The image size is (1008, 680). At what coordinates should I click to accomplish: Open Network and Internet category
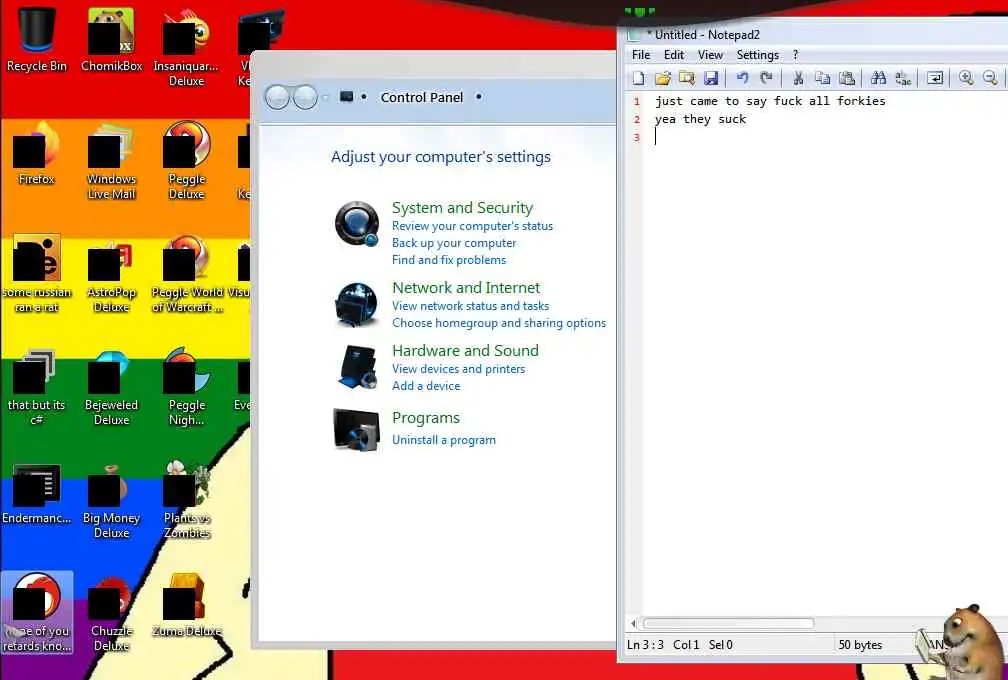(x=466, y=287)
